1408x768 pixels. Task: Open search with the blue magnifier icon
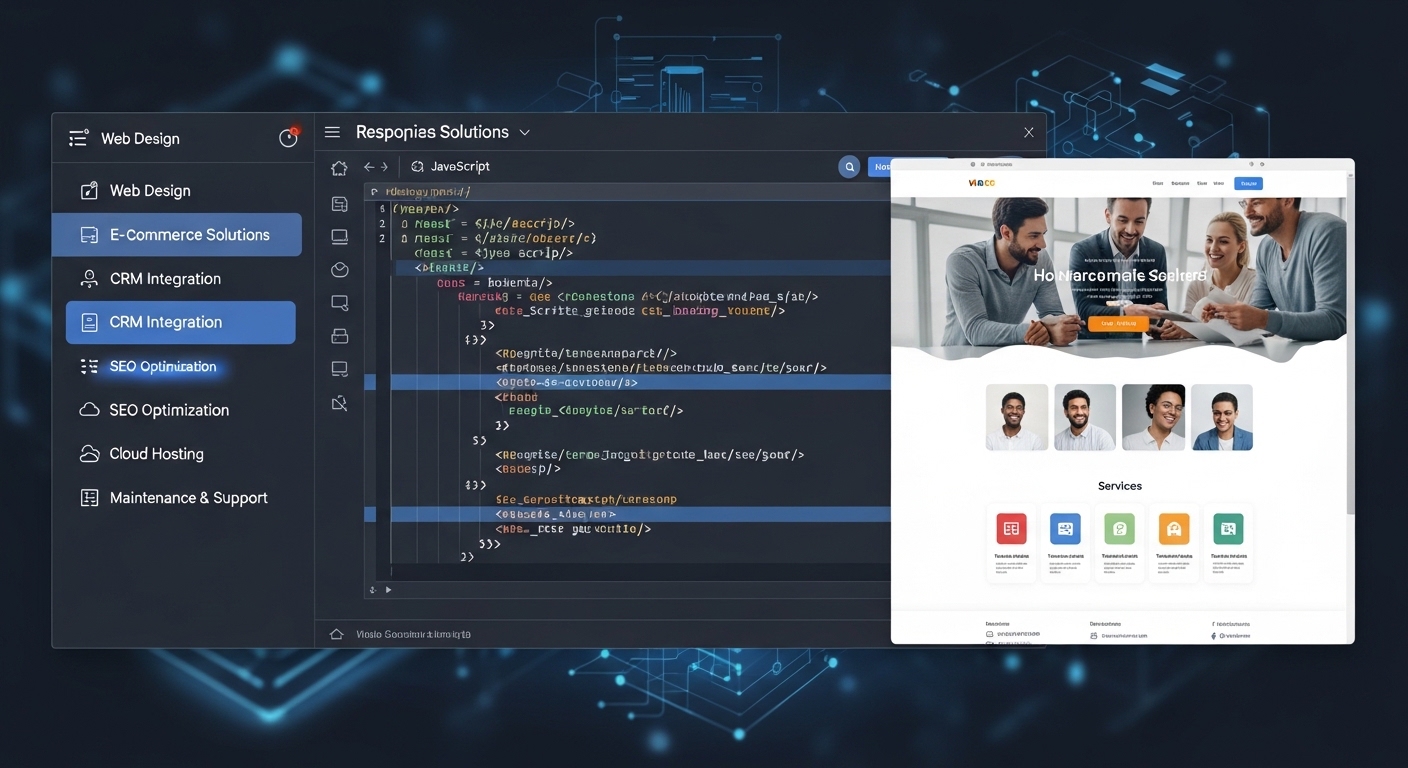tap(849, 167)
